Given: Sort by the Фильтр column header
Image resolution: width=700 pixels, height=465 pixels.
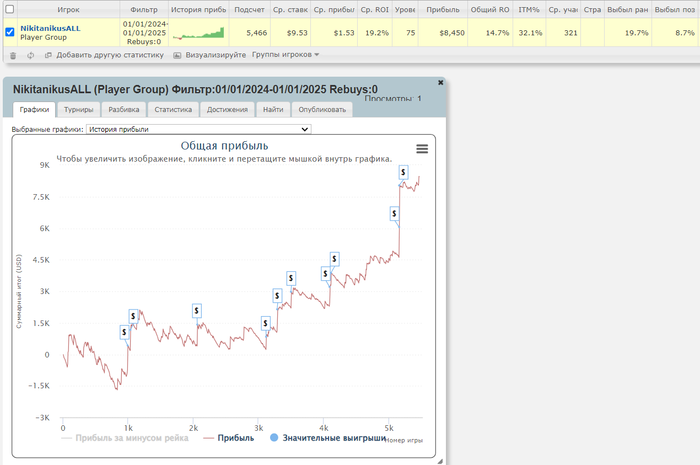Looking at the screenshot, I should 144,9.
